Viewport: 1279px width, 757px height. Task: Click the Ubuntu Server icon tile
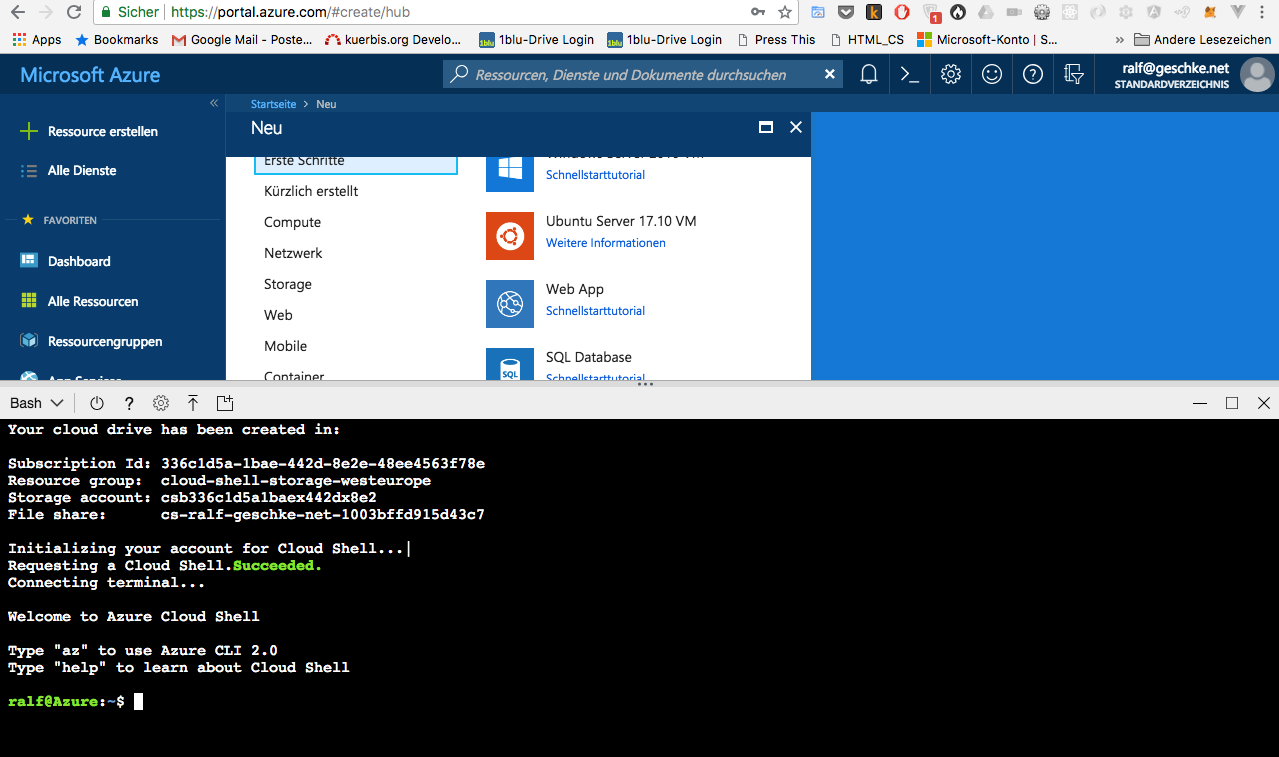[x=510, y=236]
